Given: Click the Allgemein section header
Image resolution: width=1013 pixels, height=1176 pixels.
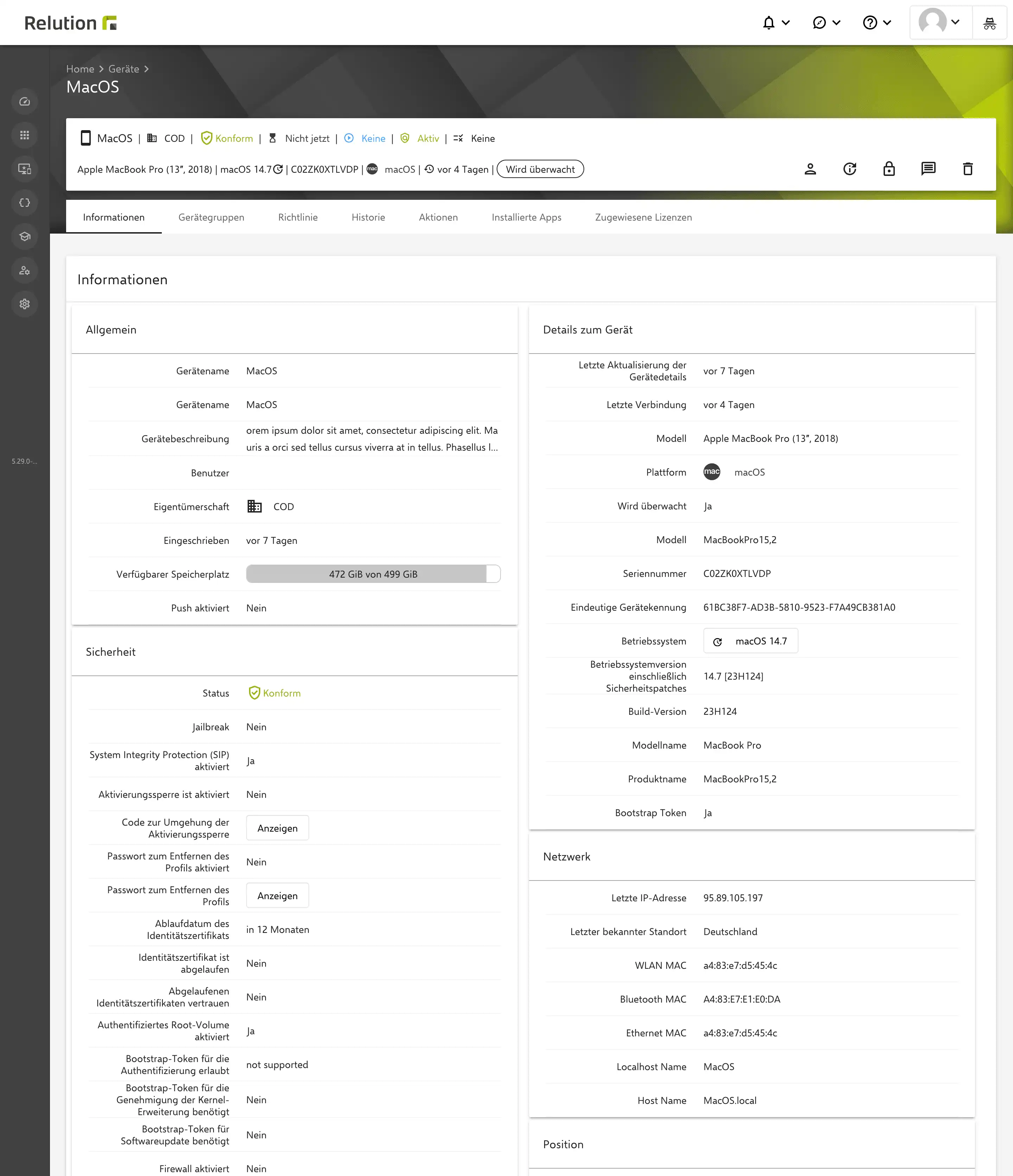Looking at the screenshot, I should coord(111,330).
